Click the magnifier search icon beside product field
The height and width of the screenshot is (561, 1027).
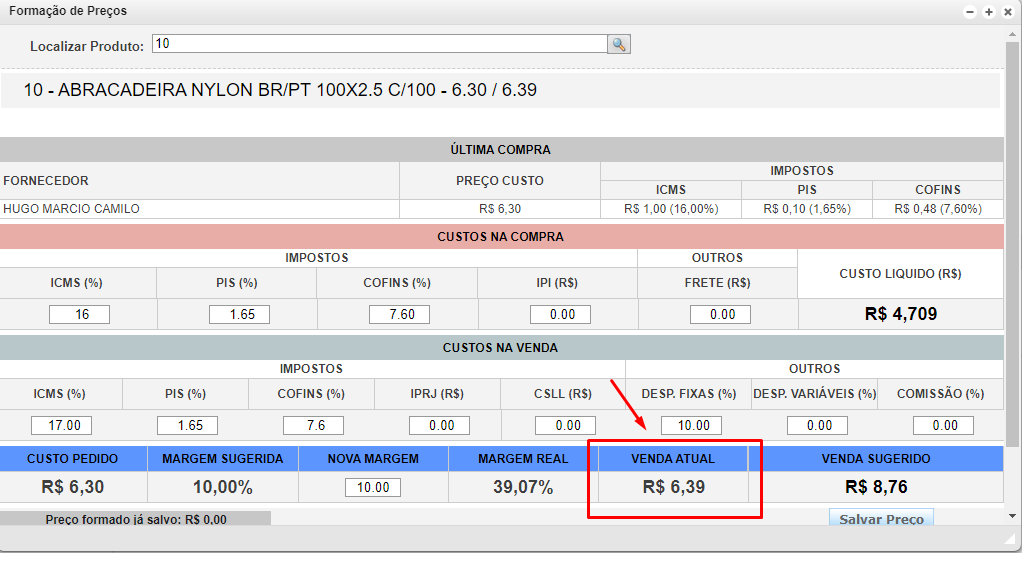[619, 45]
